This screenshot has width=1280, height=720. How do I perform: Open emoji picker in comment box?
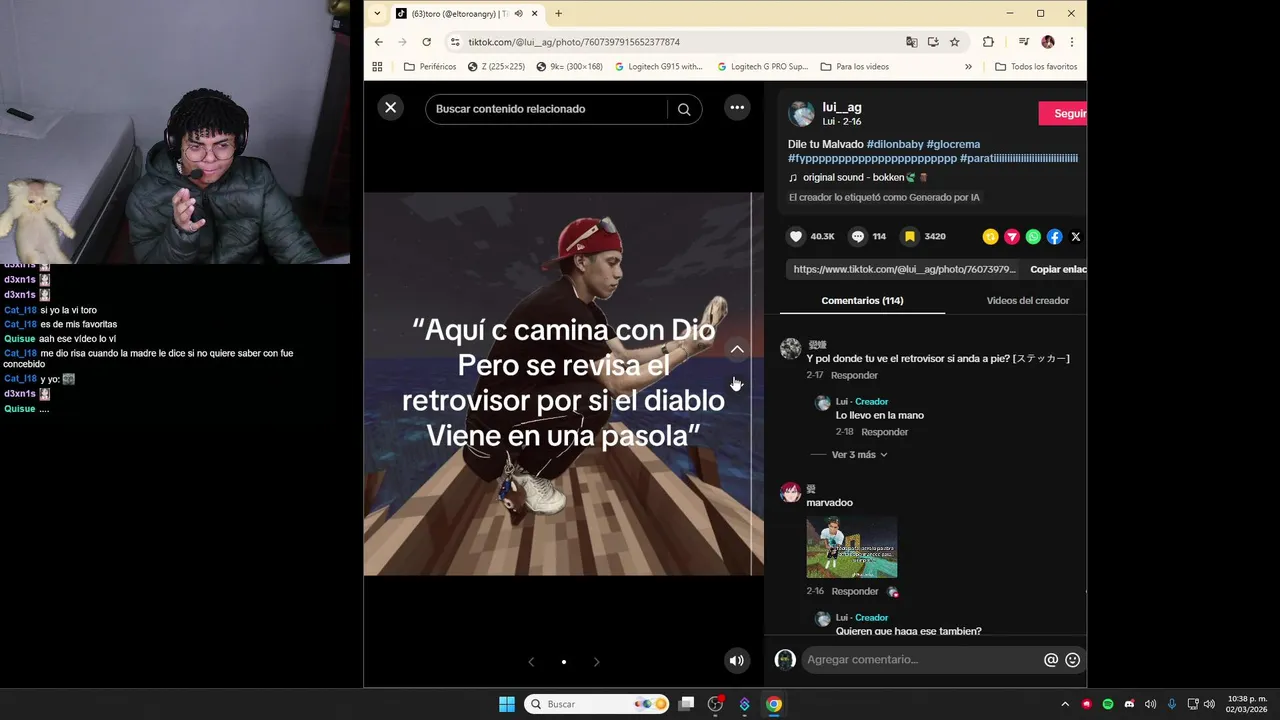tap(1073, 660)
